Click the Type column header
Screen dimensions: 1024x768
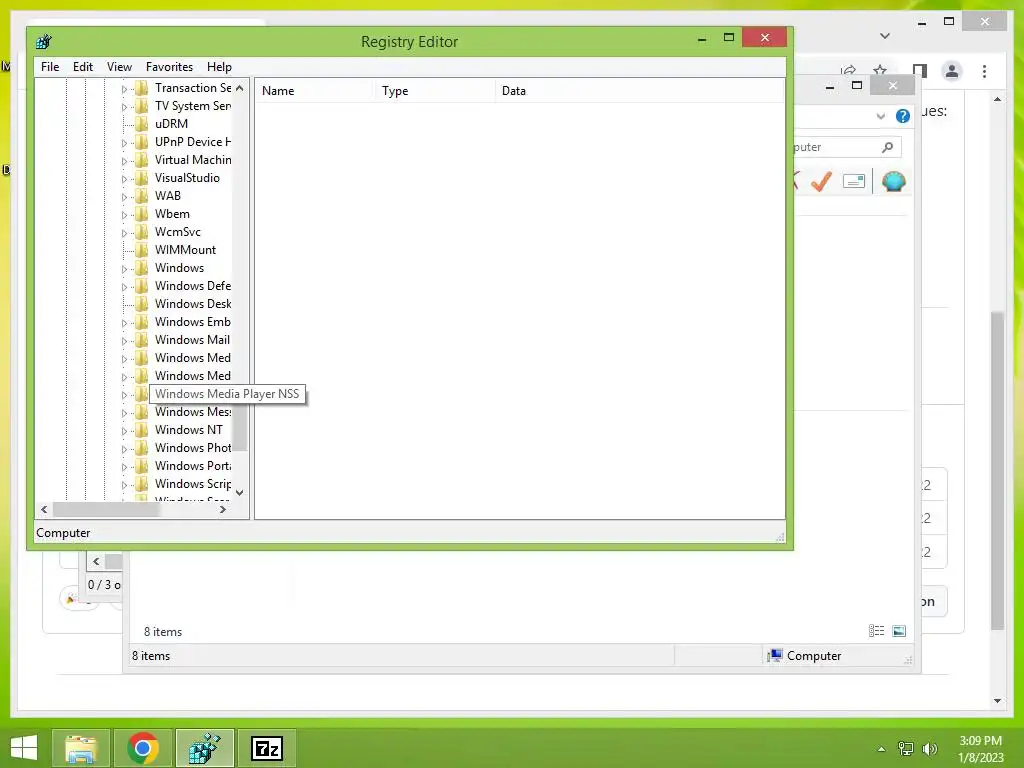[x=434, y=91]
